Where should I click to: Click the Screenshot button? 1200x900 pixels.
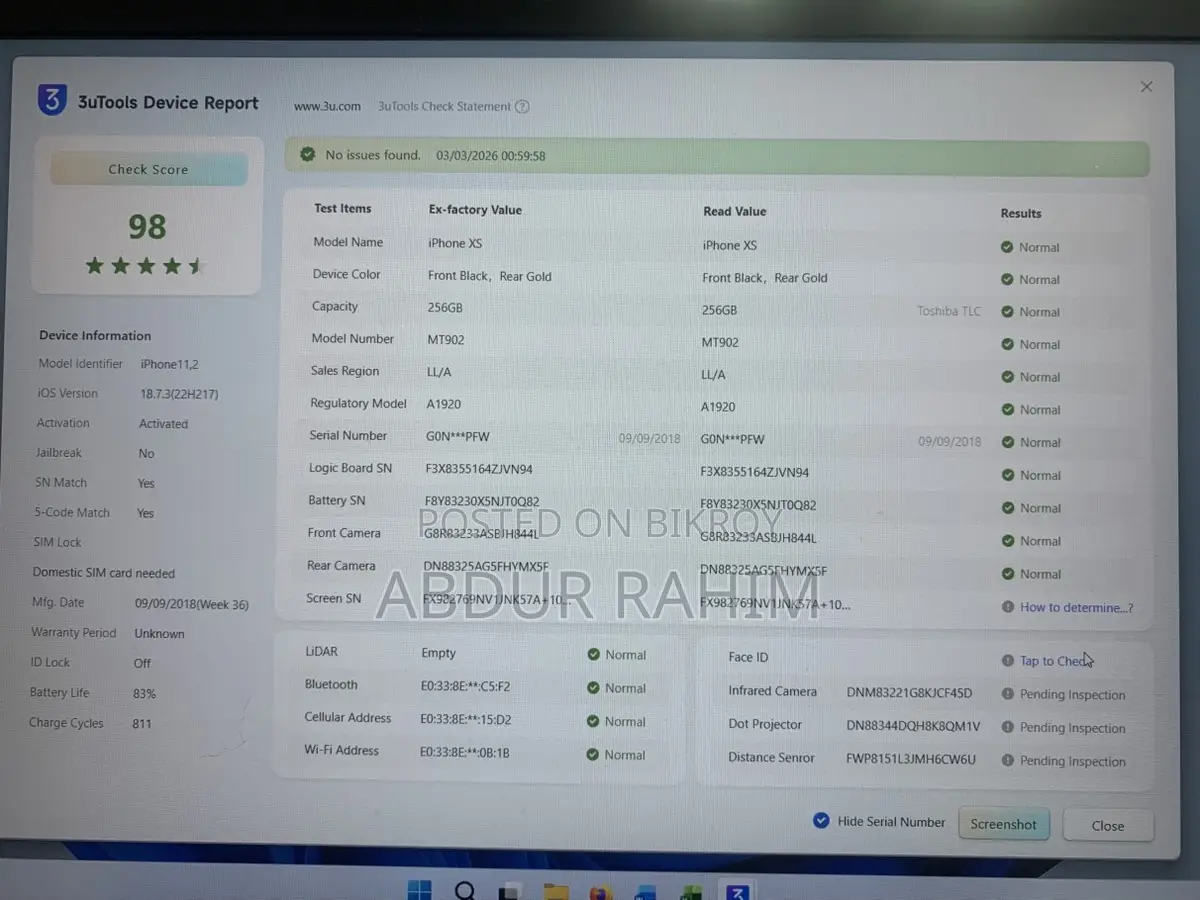point(1003,824)
